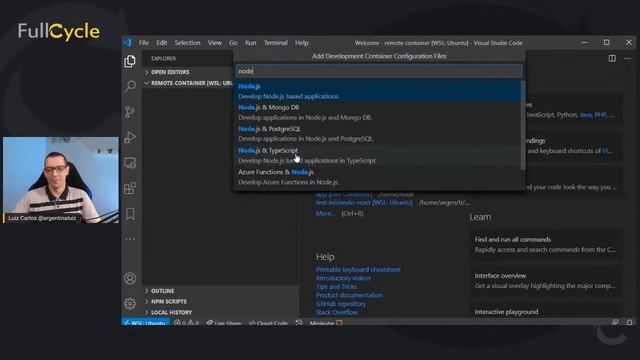Click the Interface overview card
This screenshot has width=640, height=360.
(547, 281)
